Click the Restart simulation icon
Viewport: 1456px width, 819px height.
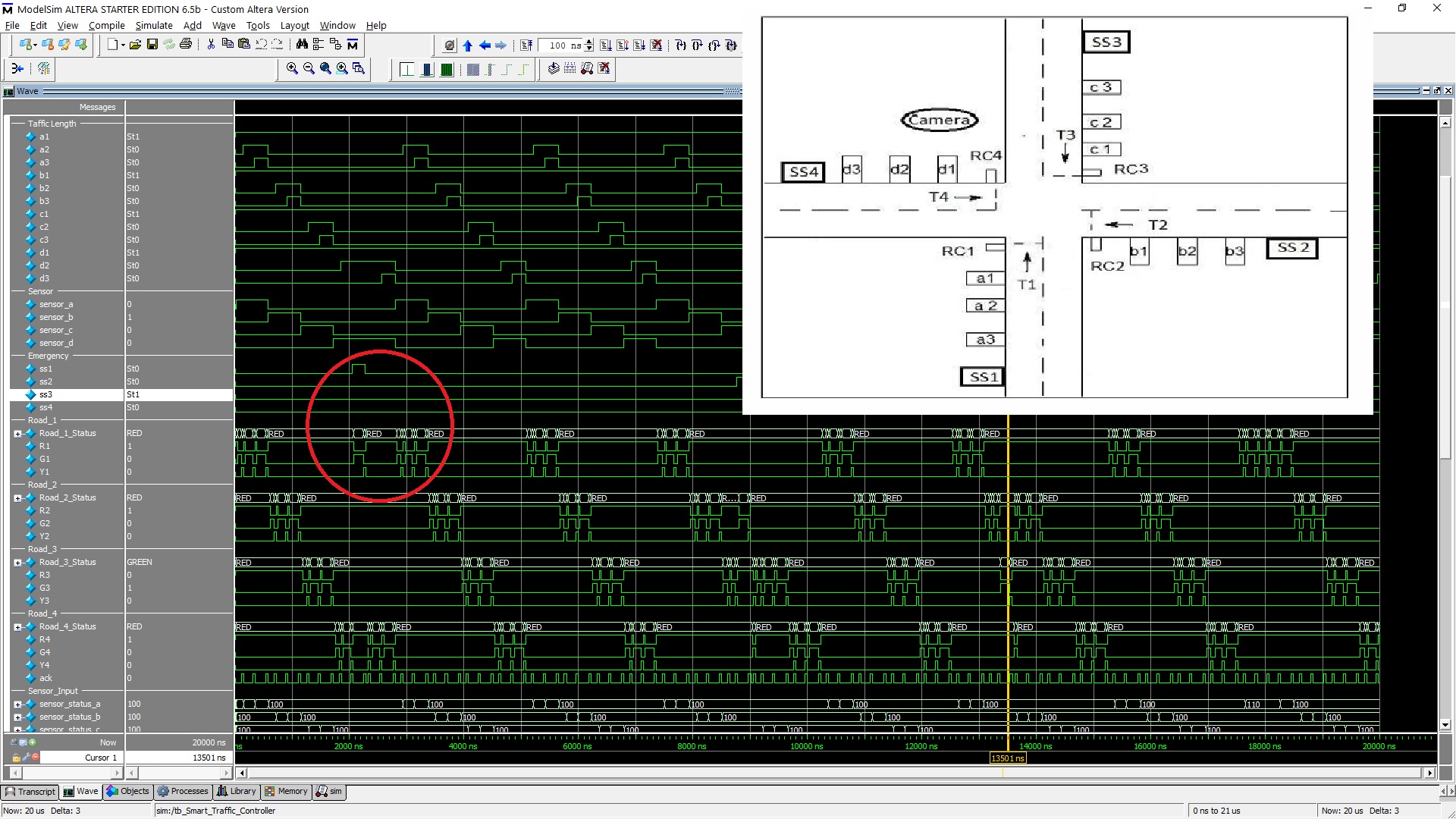pyautogui.click(x=526, y=45)
